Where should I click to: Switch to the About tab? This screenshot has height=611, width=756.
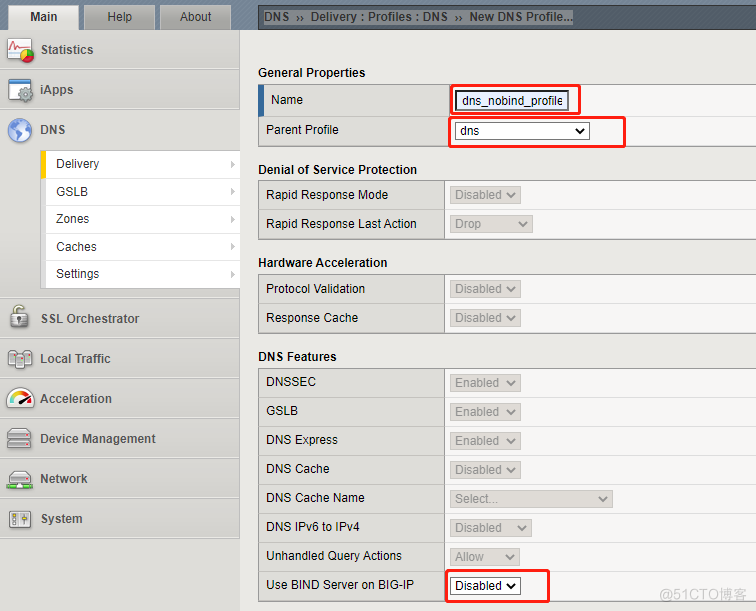click(195, 17)
